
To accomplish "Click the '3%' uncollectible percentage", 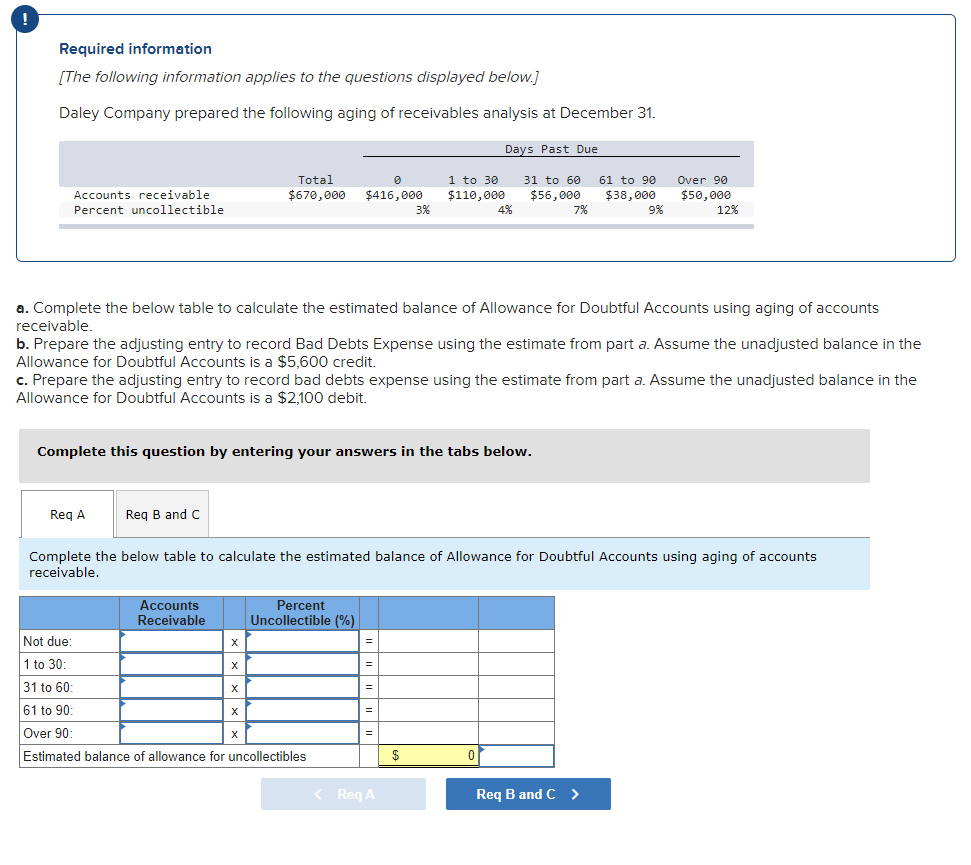I will [x=422, y=210].
